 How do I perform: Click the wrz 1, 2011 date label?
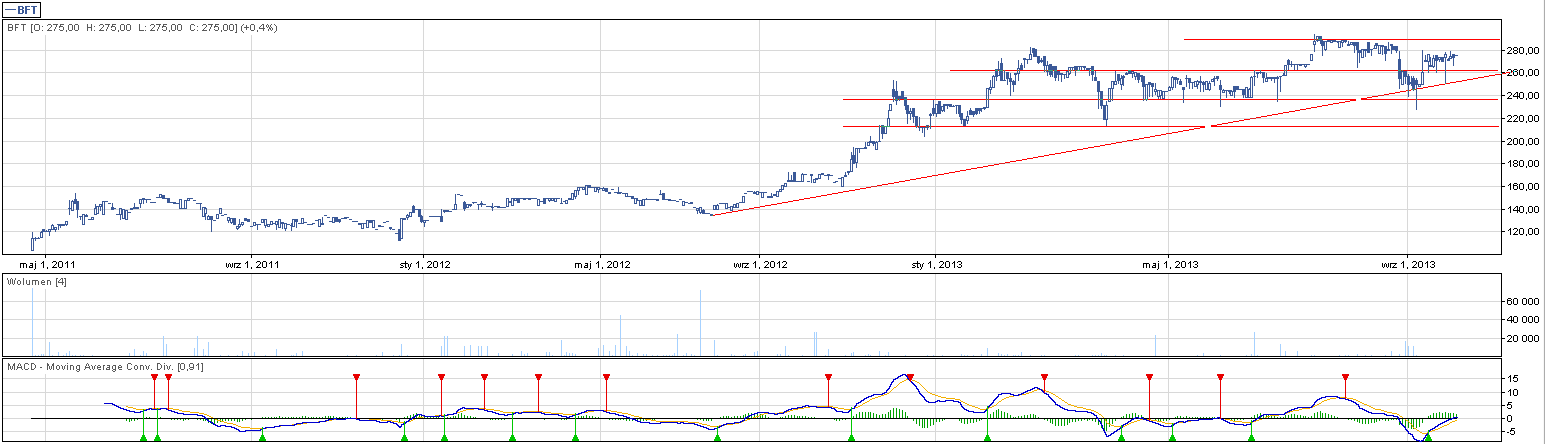252,265
